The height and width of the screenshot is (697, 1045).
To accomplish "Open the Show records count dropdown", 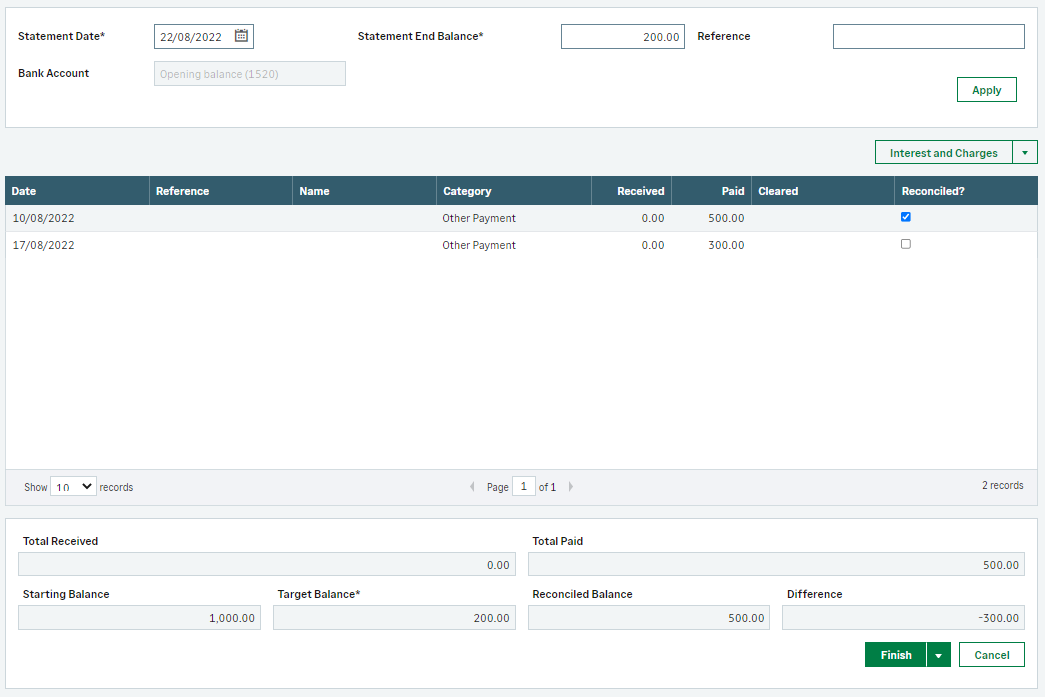I will (x=73, y=486).
